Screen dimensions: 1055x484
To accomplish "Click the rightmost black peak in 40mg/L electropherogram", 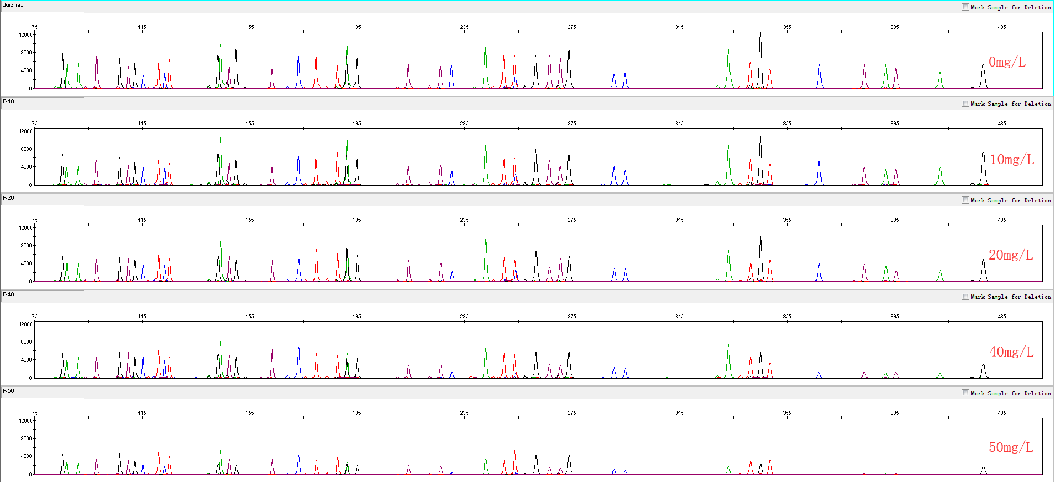I will click(x=983, y=371).
